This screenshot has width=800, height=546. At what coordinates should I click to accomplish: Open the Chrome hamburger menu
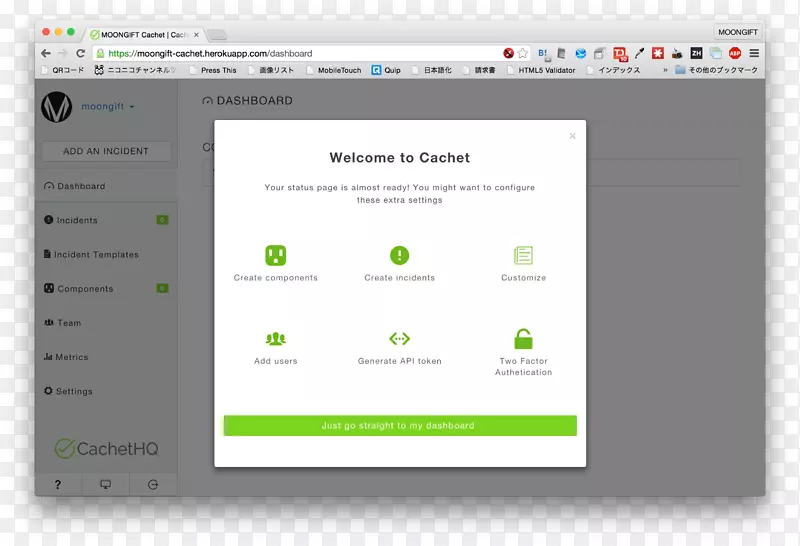click(754, 53)
